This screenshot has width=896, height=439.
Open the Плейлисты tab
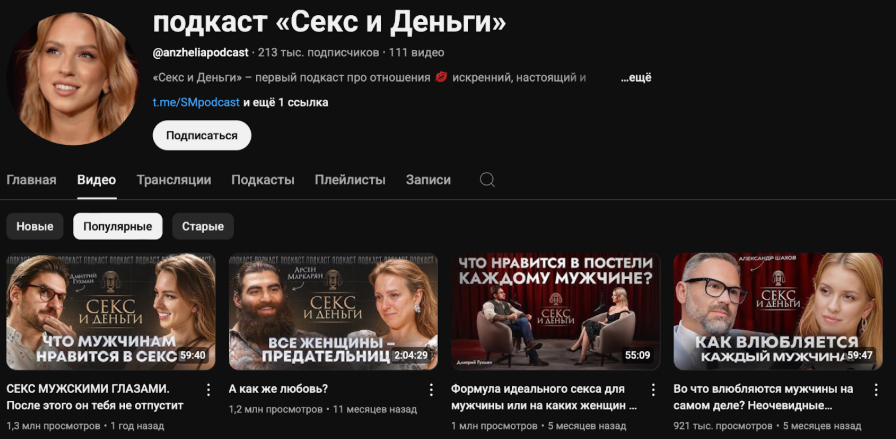coord(350,180)
